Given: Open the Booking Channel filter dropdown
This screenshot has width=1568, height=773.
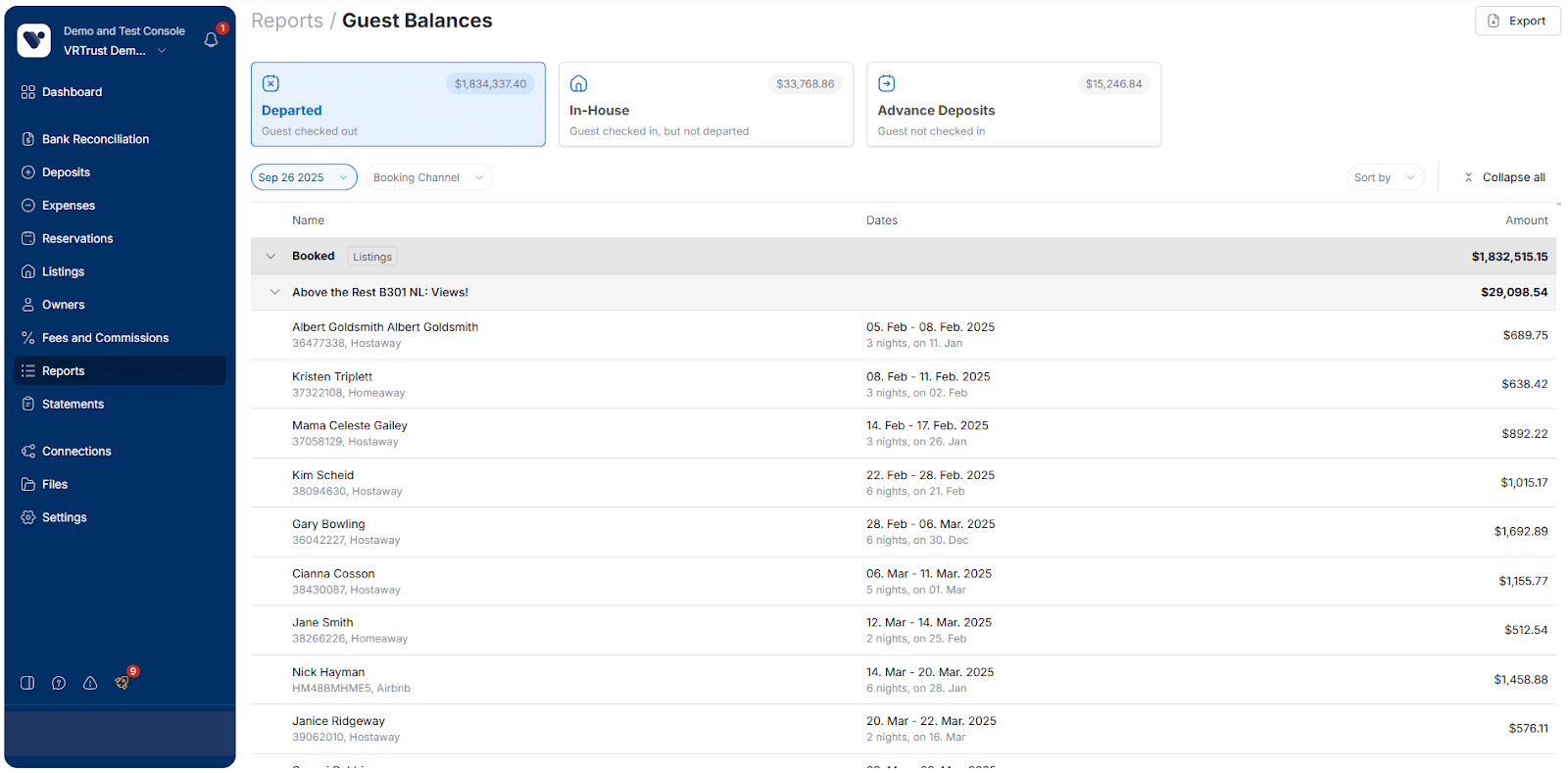Looking at the screenshot, I should click(x=428, y=177).
